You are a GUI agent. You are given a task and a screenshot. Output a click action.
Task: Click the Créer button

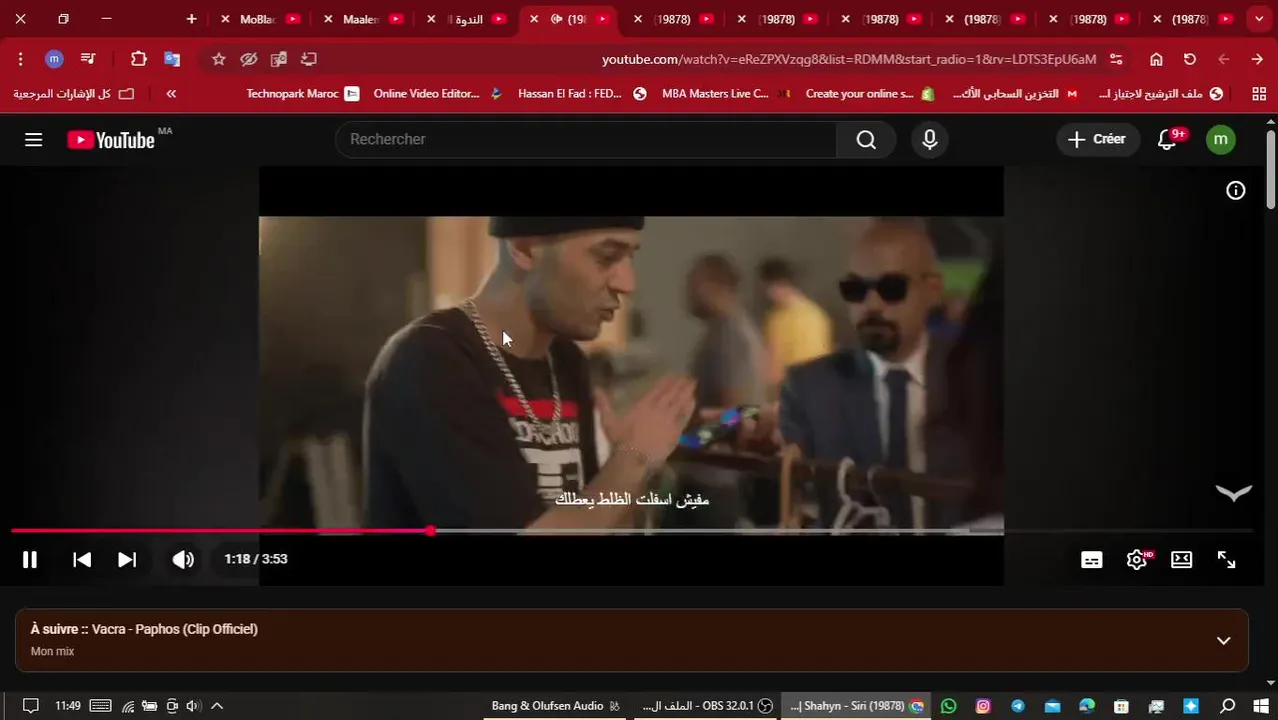tap(1097, 140)
